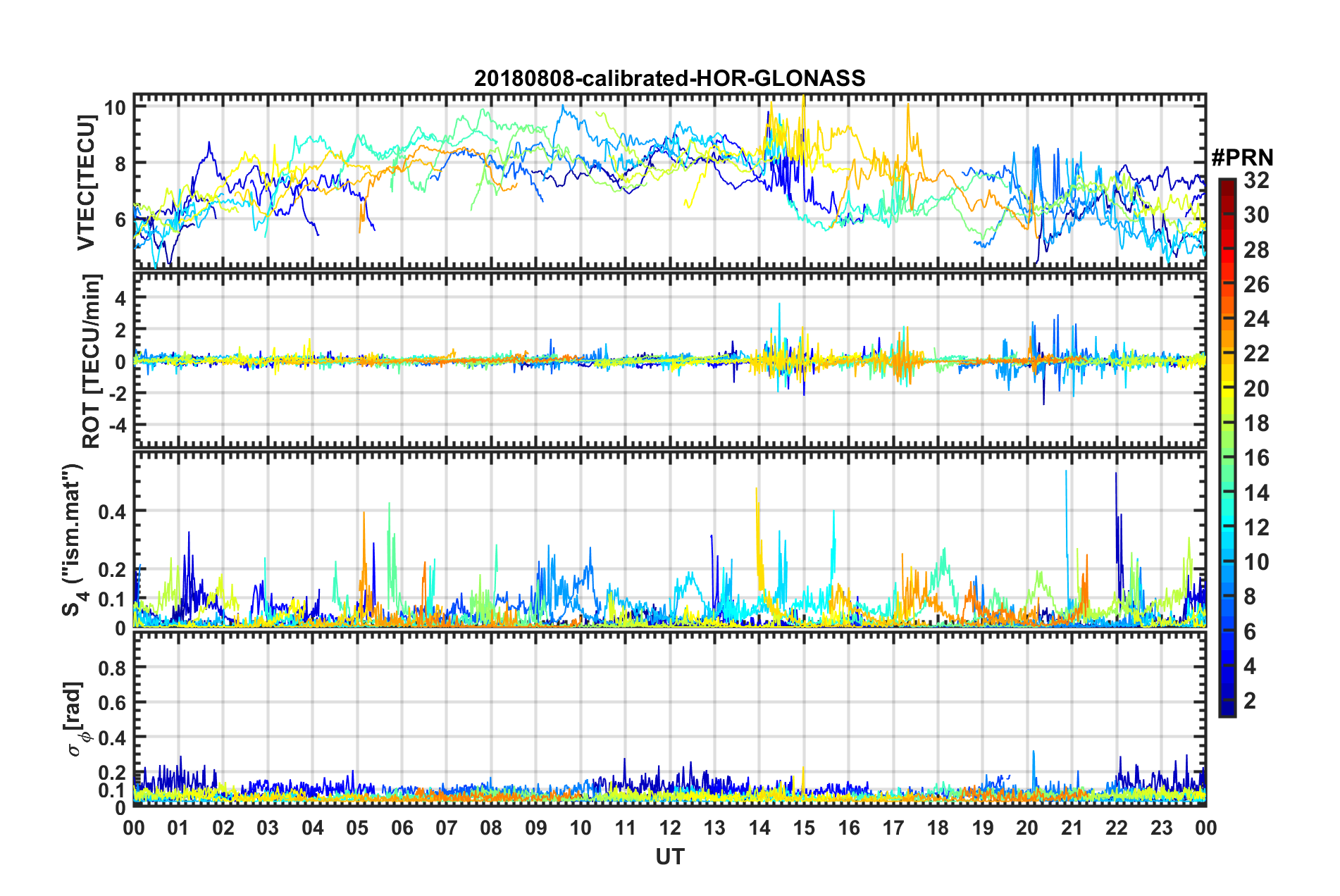Click the UT axis hour label "21"

coord(1072,828)
